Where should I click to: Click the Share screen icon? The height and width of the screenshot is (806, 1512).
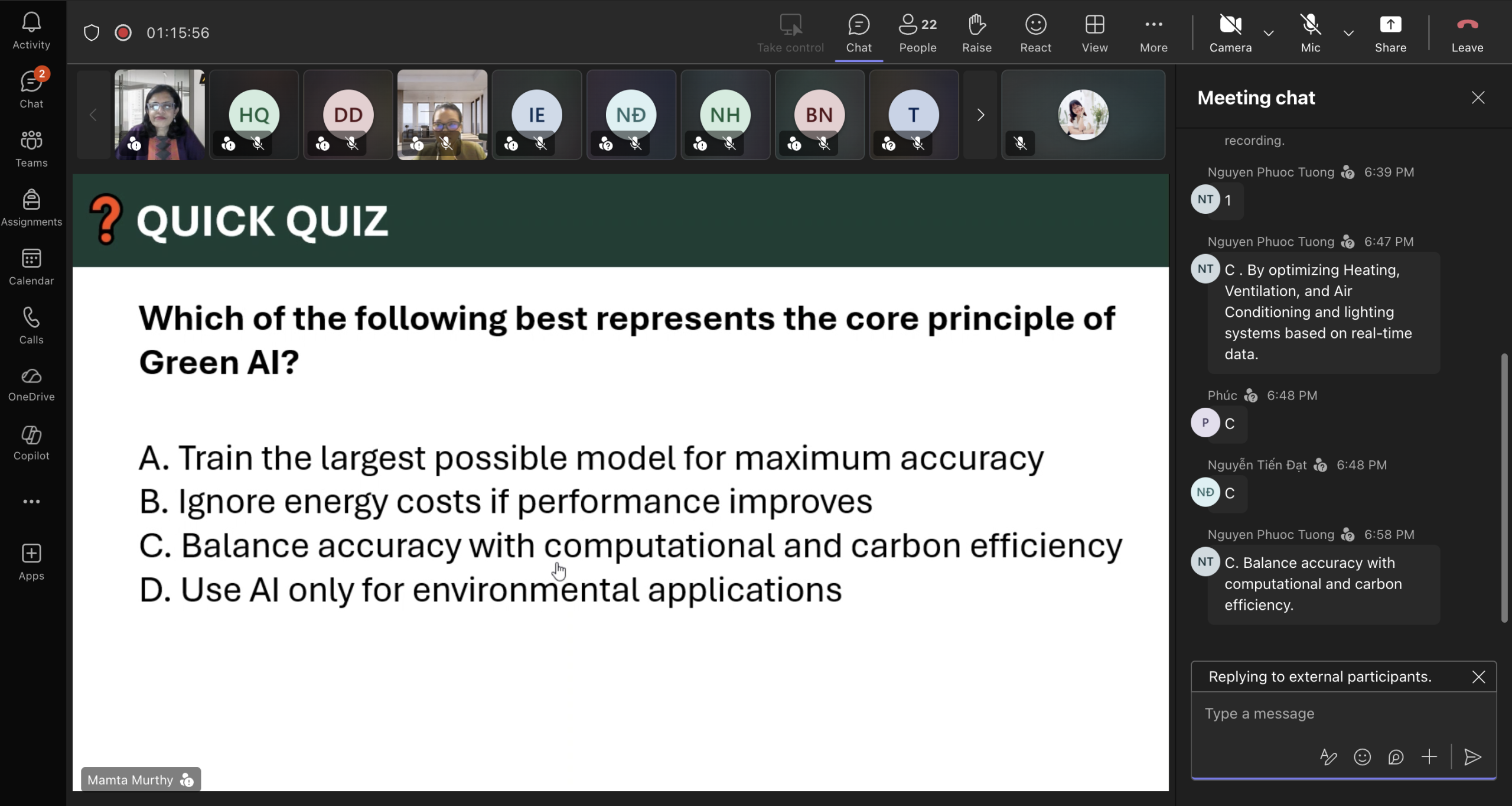pos(1390,32)
